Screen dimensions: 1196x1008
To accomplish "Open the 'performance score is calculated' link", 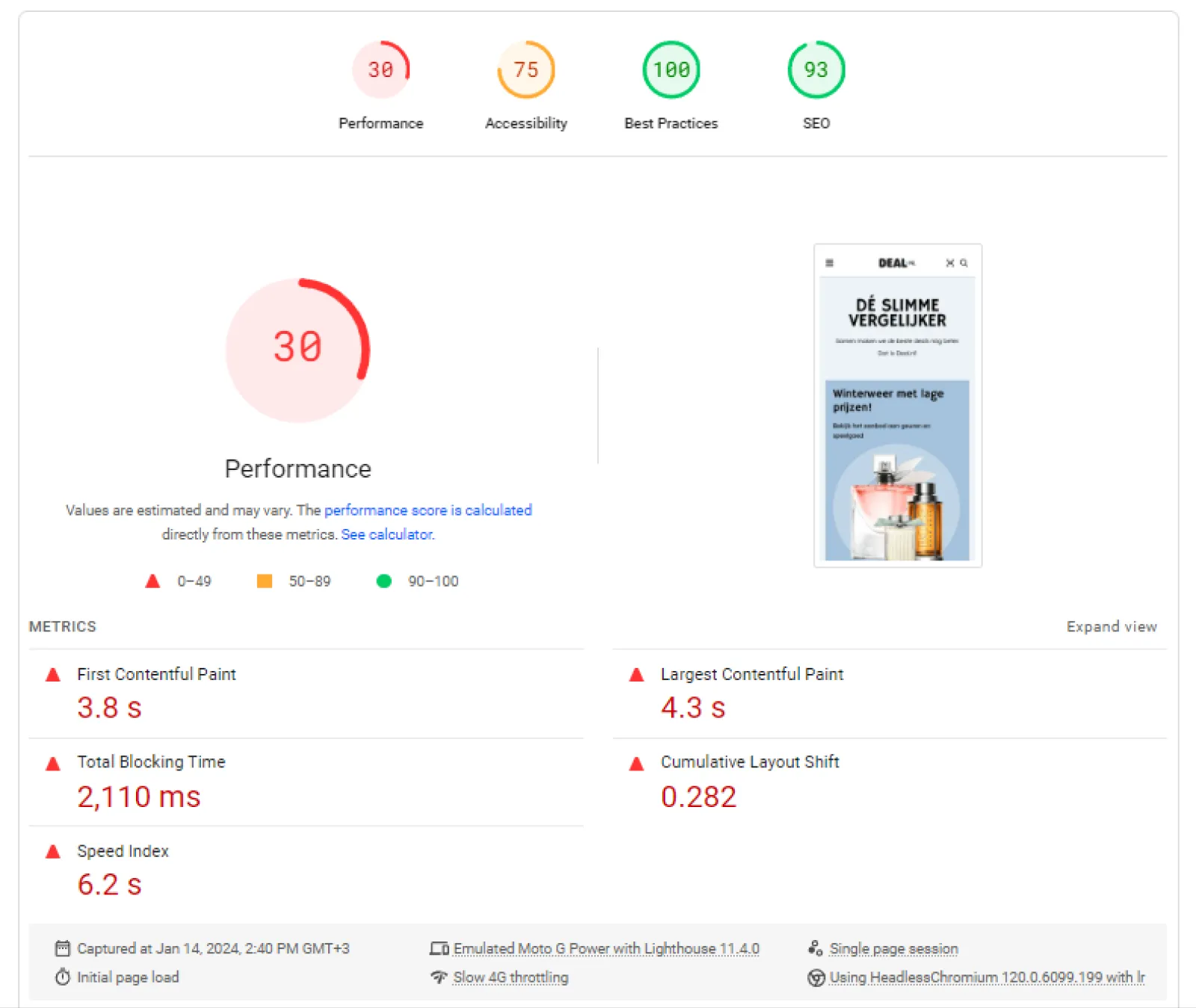I will [x=428, y=510].
